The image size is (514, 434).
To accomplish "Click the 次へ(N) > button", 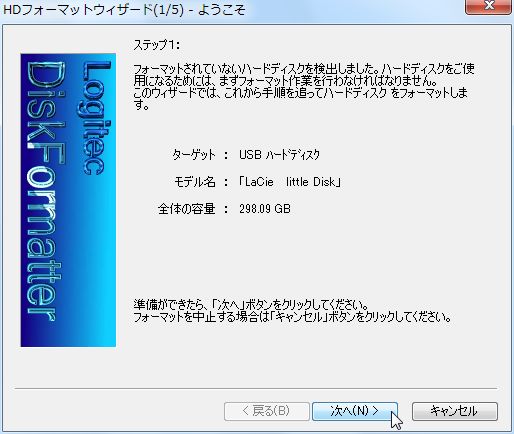I will (x=355, y=411).
